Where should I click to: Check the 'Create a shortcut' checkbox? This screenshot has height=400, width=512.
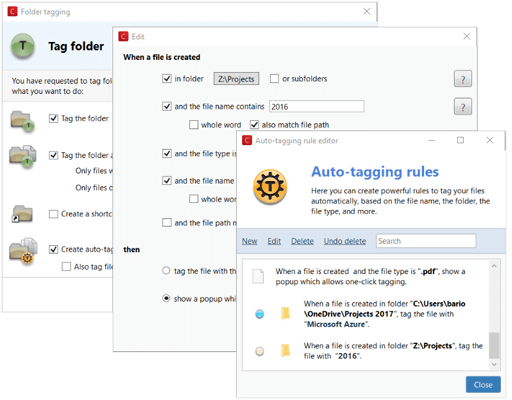click(x=53, y=214)
